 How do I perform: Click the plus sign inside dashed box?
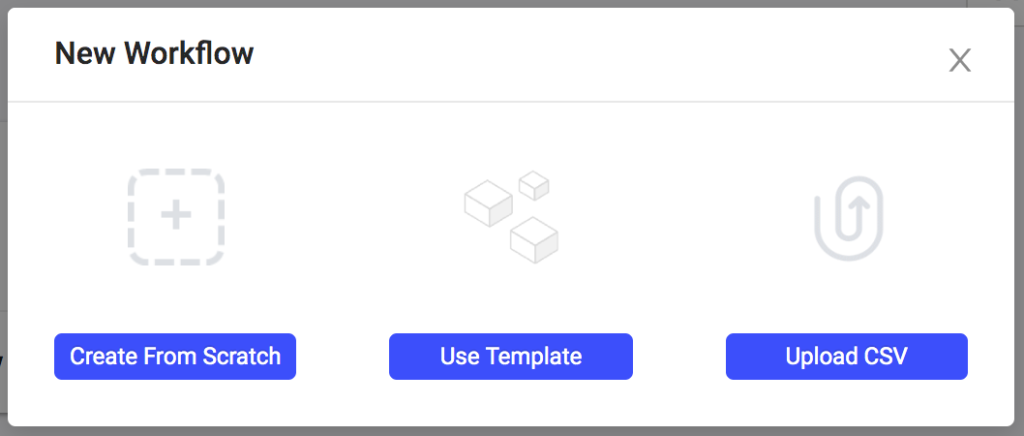click(176, 217)
